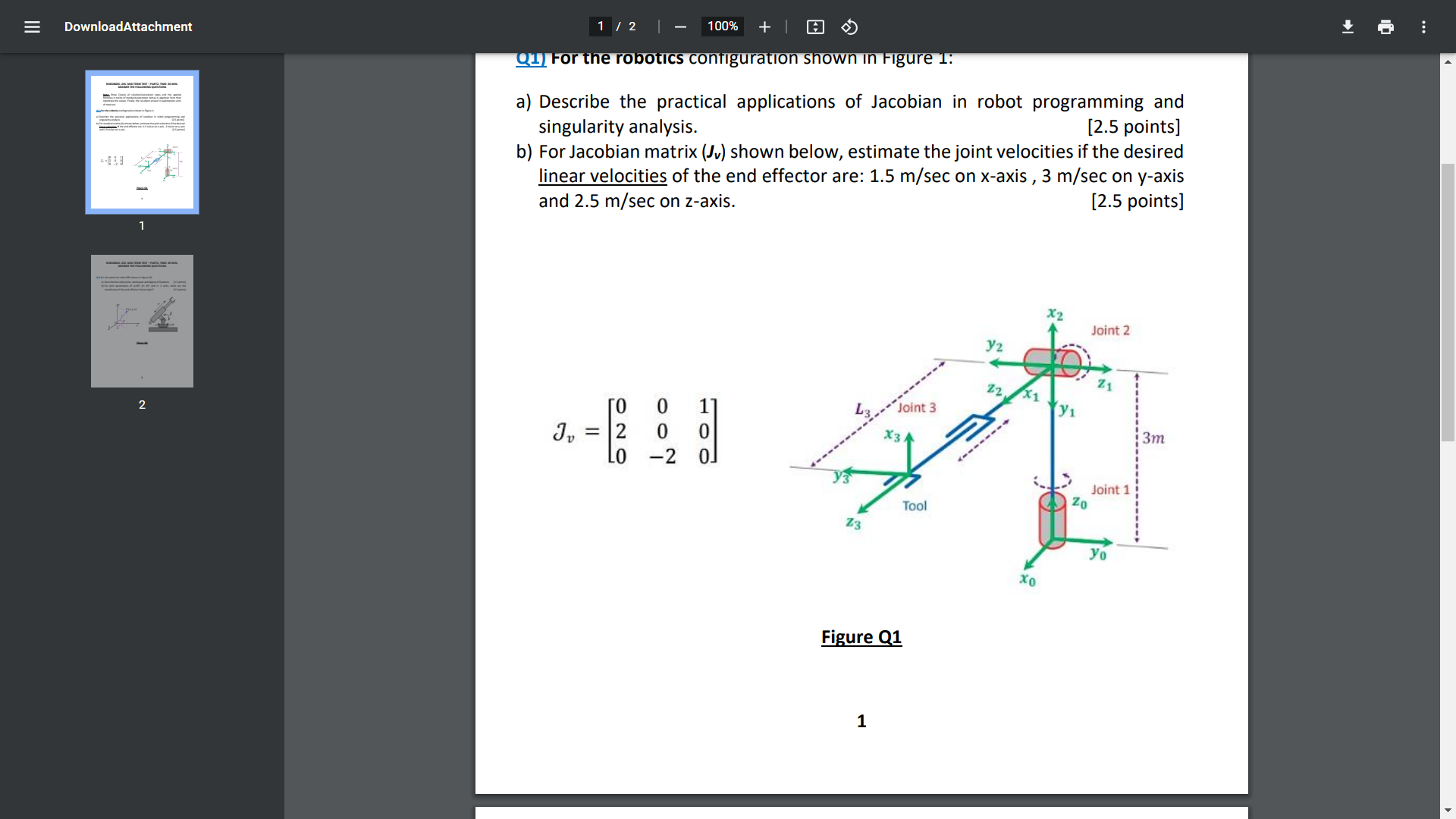
Task: Toggle fit mode between page and width
Action: tap(816, 27)
